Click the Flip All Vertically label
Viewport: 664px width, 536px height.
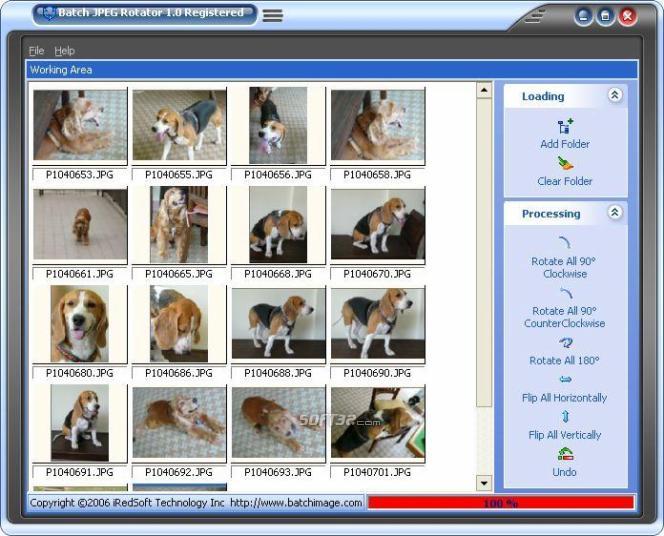564,435
